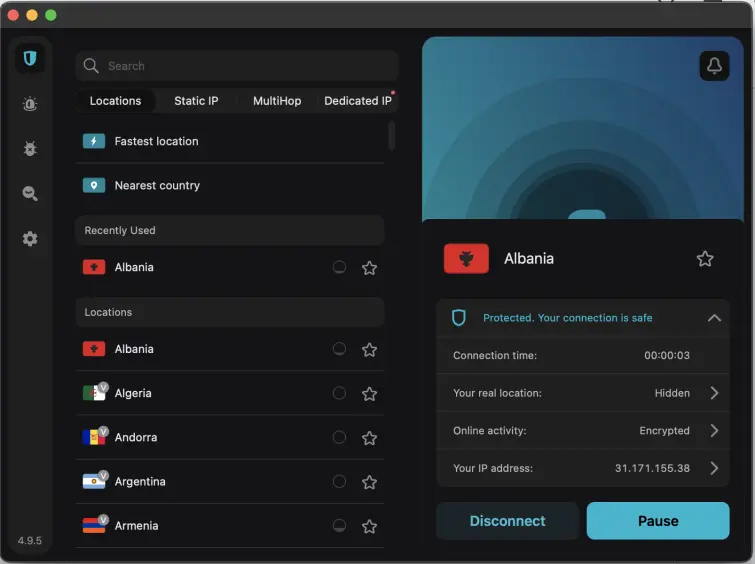
Task: Expand Your real location details
Action: coord(715,393)
